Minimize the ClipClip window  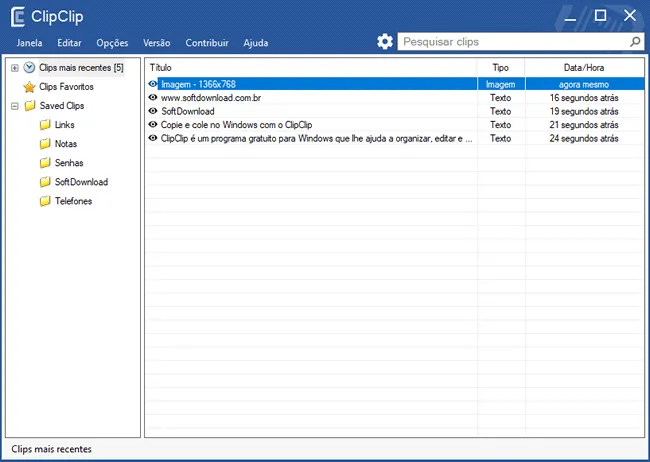(570, 17)
